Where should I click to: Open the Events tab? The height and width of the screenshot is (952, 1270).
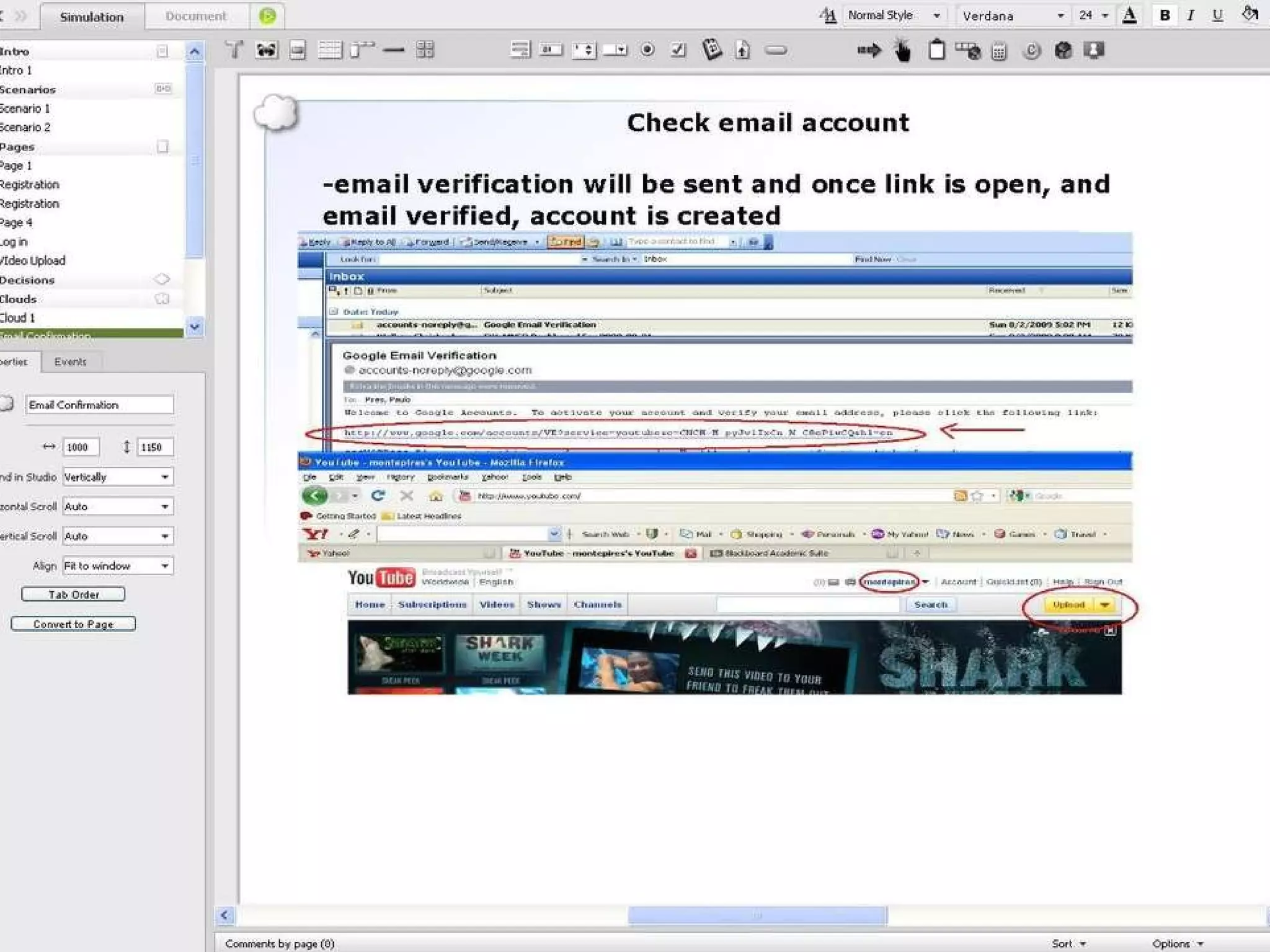[x=70, y=362]
